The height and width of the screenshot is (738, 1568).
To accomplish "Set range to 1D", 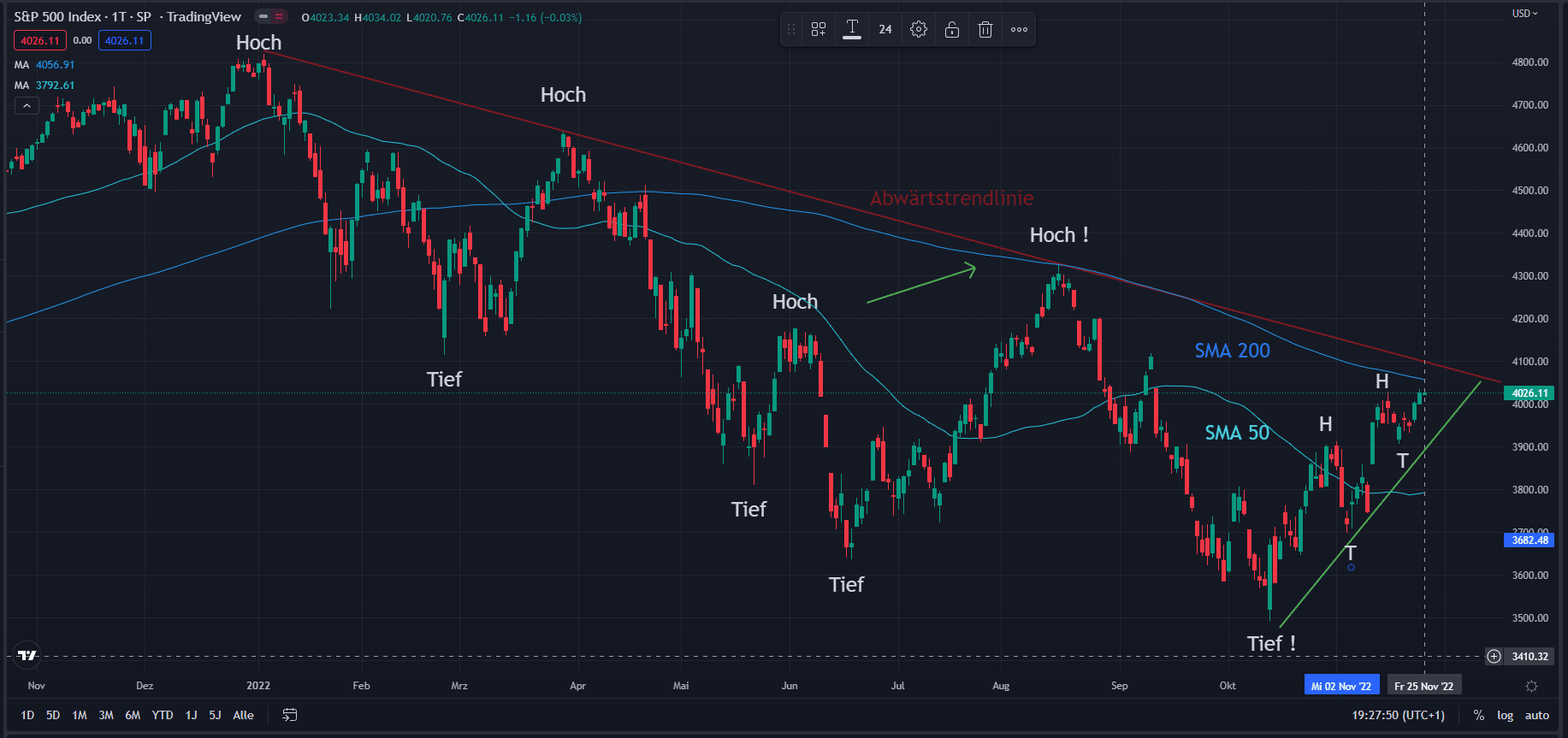I will tap(27, 716).
